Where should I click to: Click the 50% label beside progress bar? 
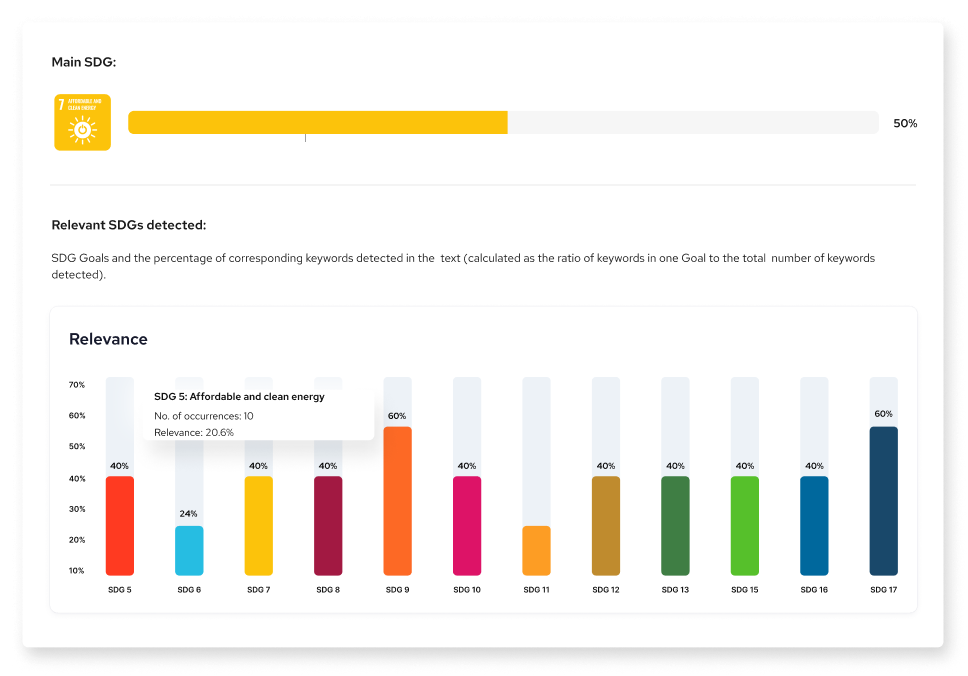(x=904, y=123)
